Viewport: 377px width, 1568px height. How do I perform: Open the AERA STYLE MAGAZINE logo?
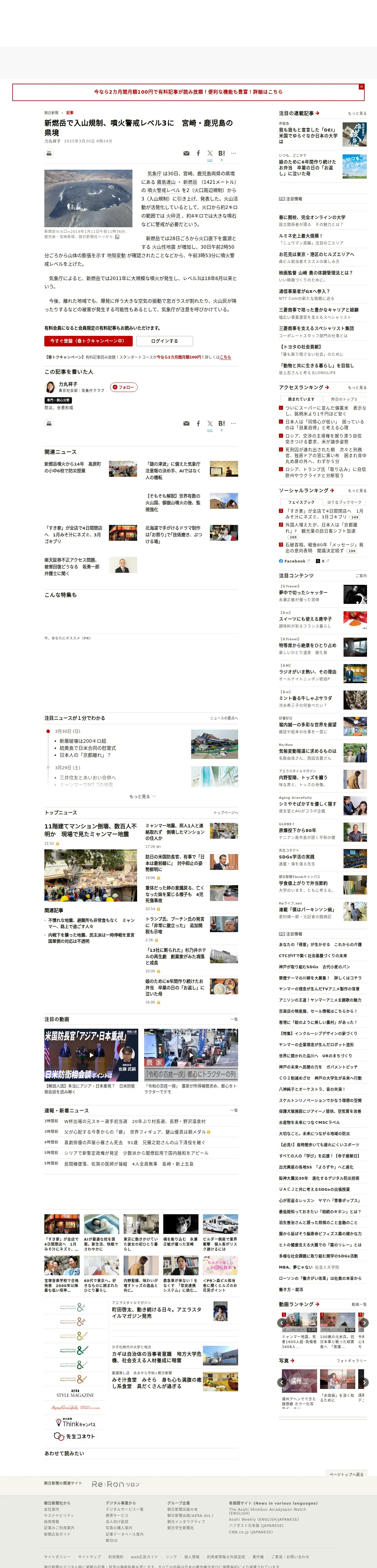point(75,1394)
